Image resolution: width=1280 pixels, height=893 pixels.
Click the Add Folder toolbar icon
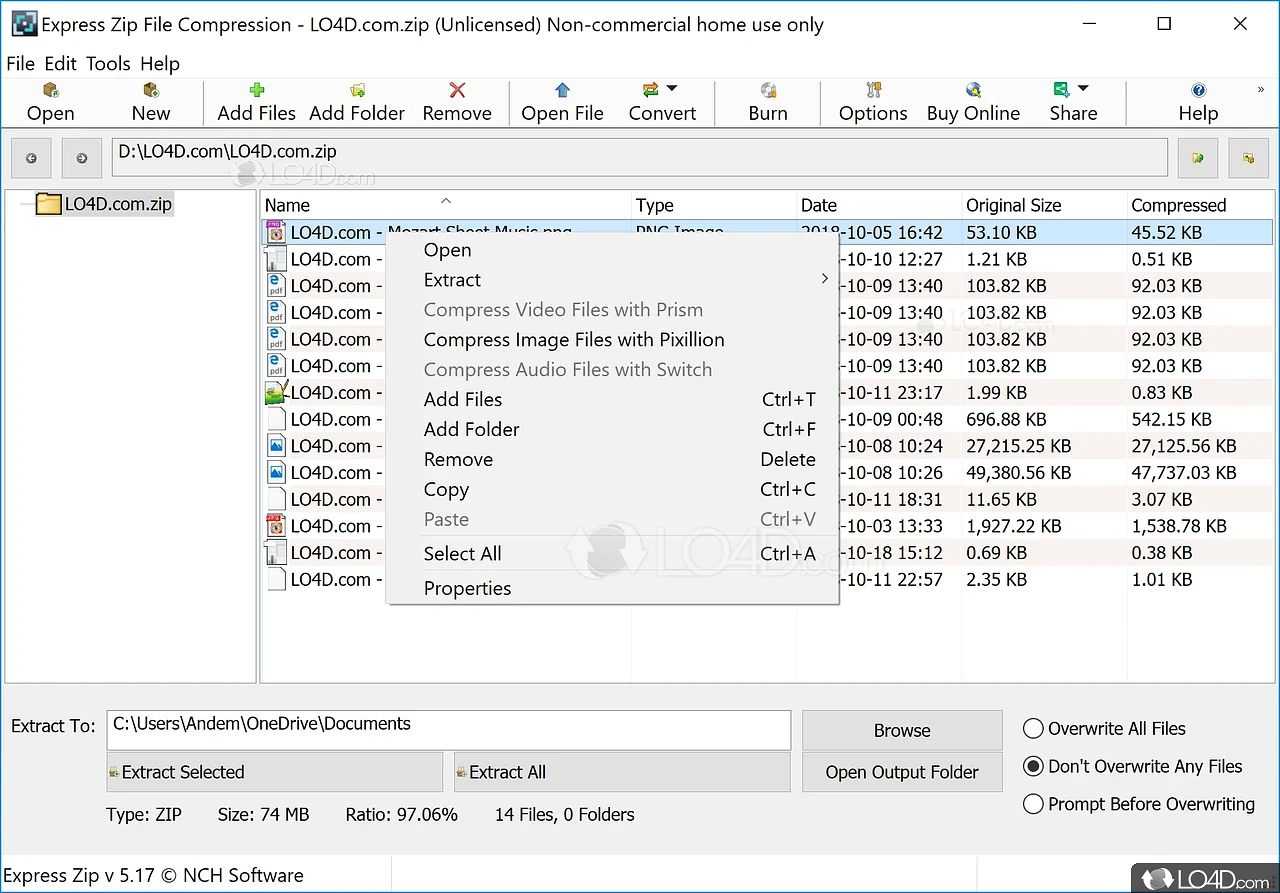tap(357, 90)
